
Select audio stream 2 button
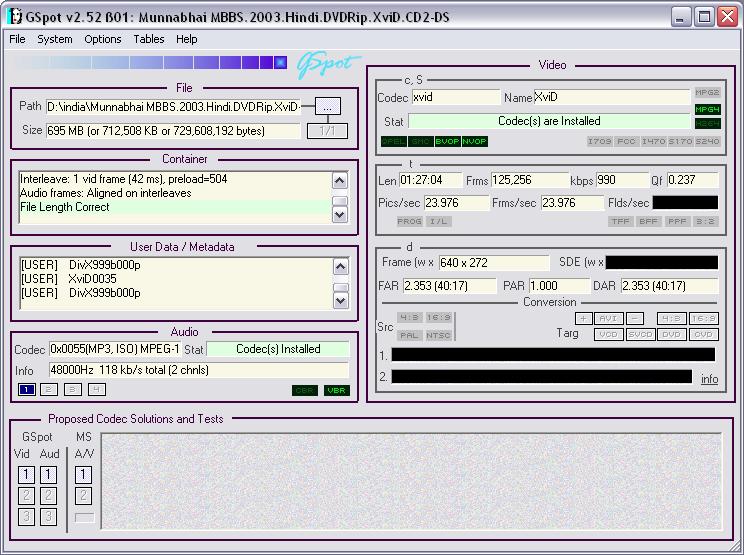click(x=48, y=390)
